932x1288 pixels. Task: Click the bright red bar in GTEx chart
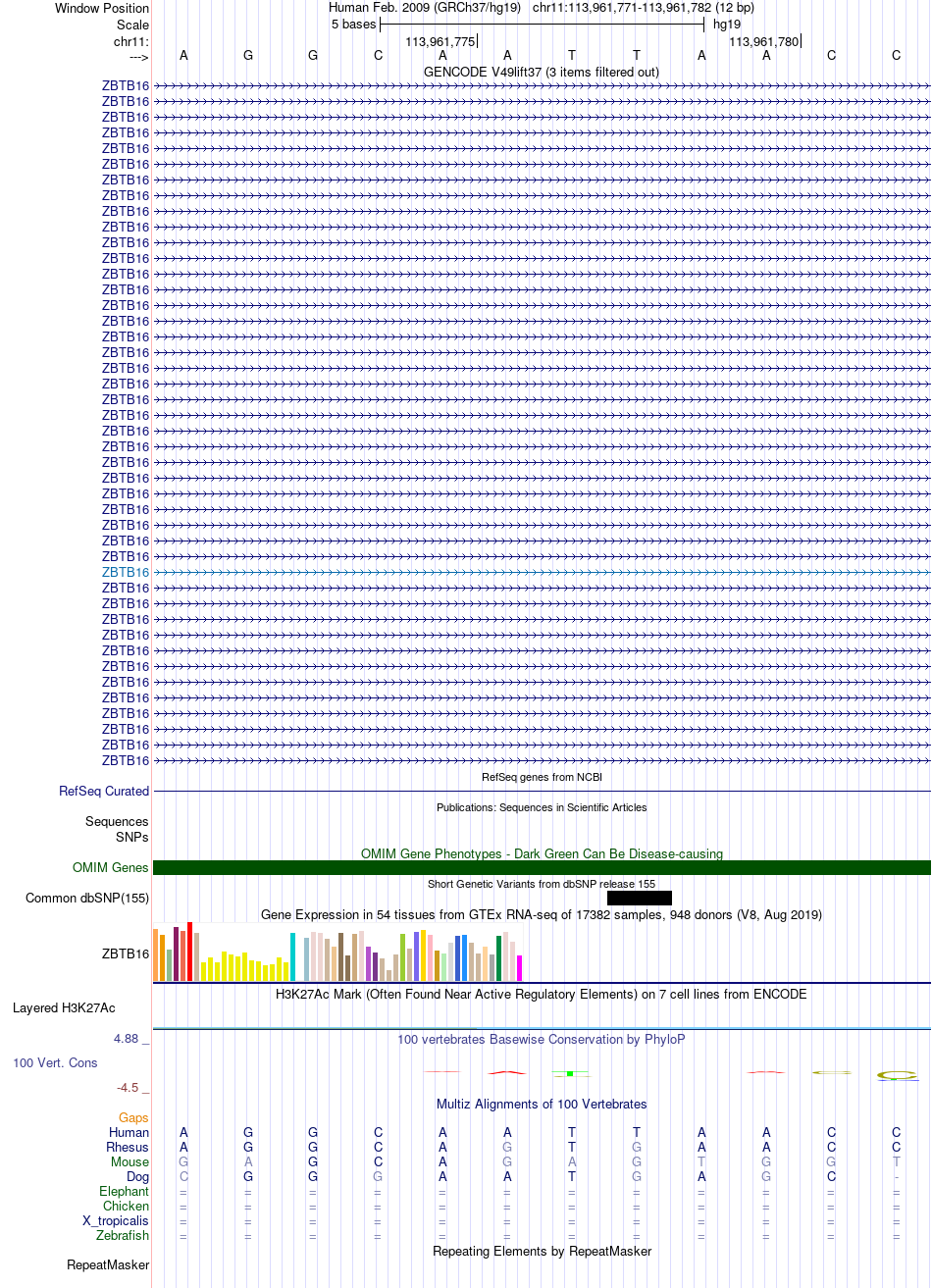click(189, 952)
